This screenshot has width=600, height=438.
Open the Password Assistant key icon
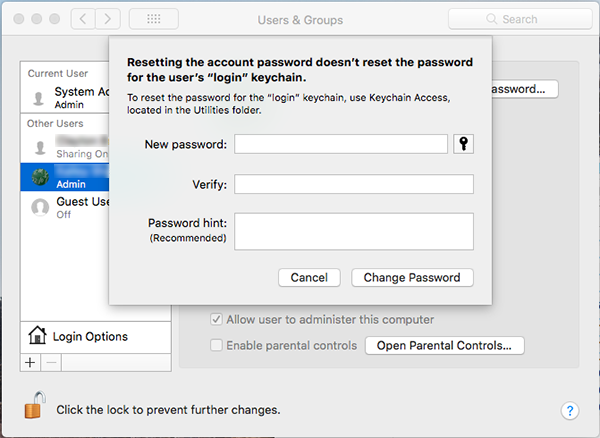[463, 144]
